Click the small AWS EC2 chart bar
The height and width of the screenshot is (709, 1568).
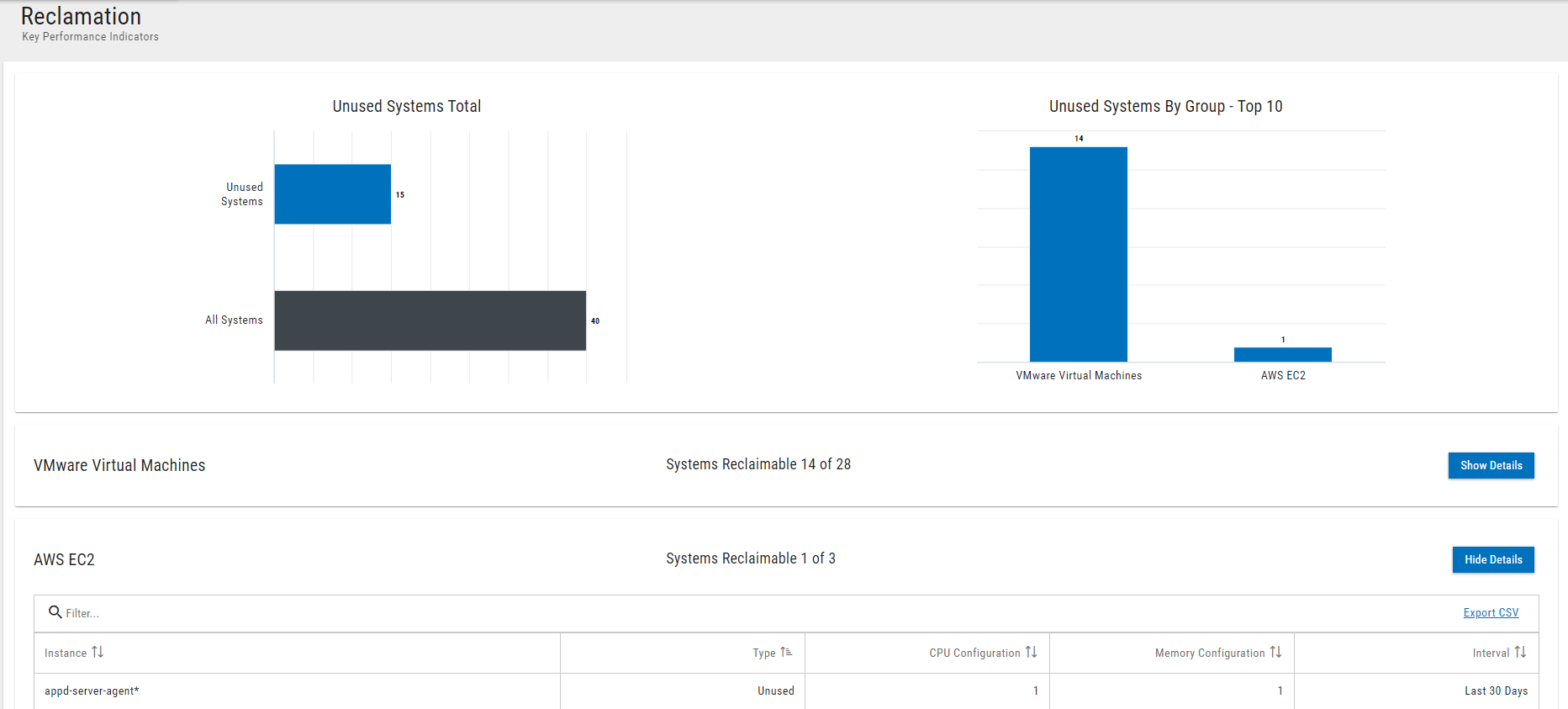1283,355
